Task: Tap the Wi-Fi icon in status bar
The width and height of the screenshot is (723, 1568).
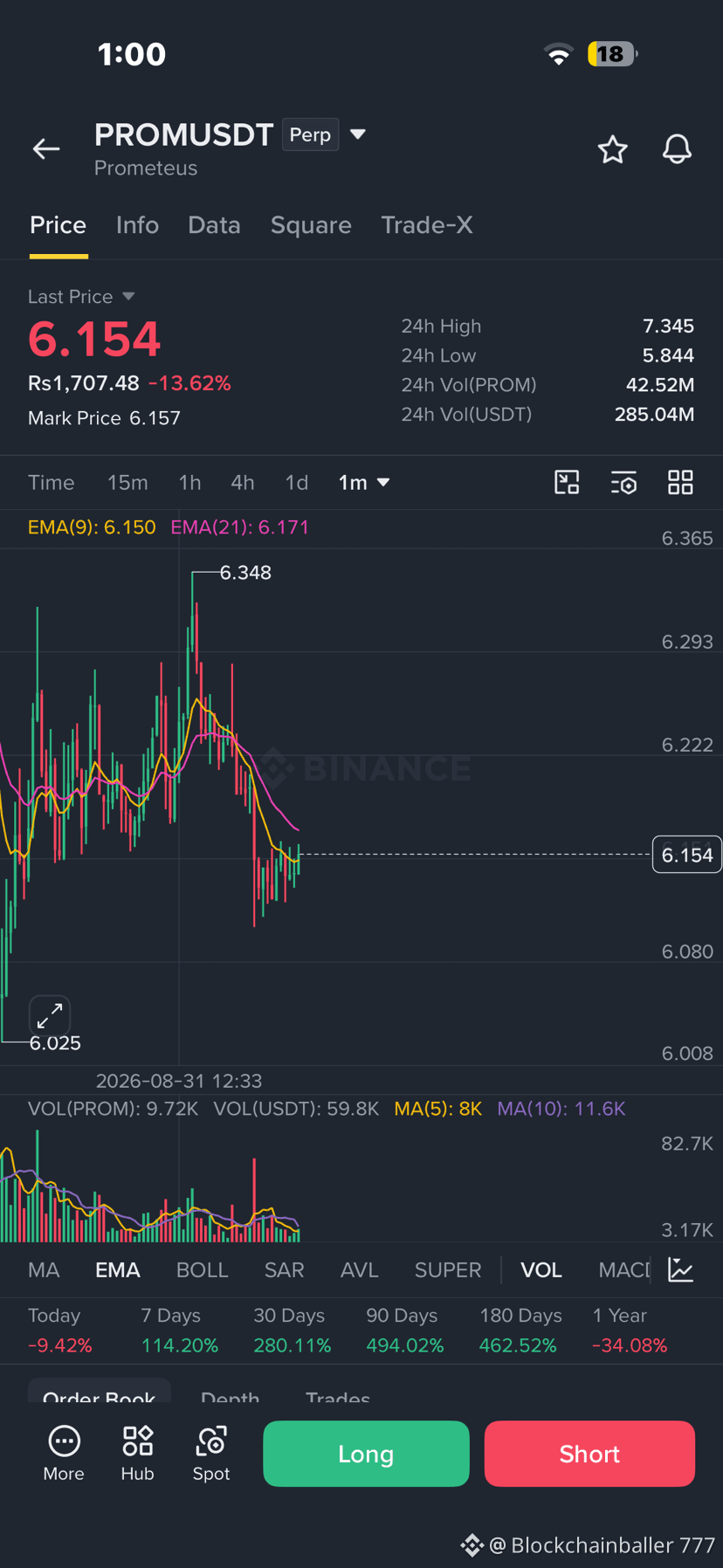Action: 559,54
